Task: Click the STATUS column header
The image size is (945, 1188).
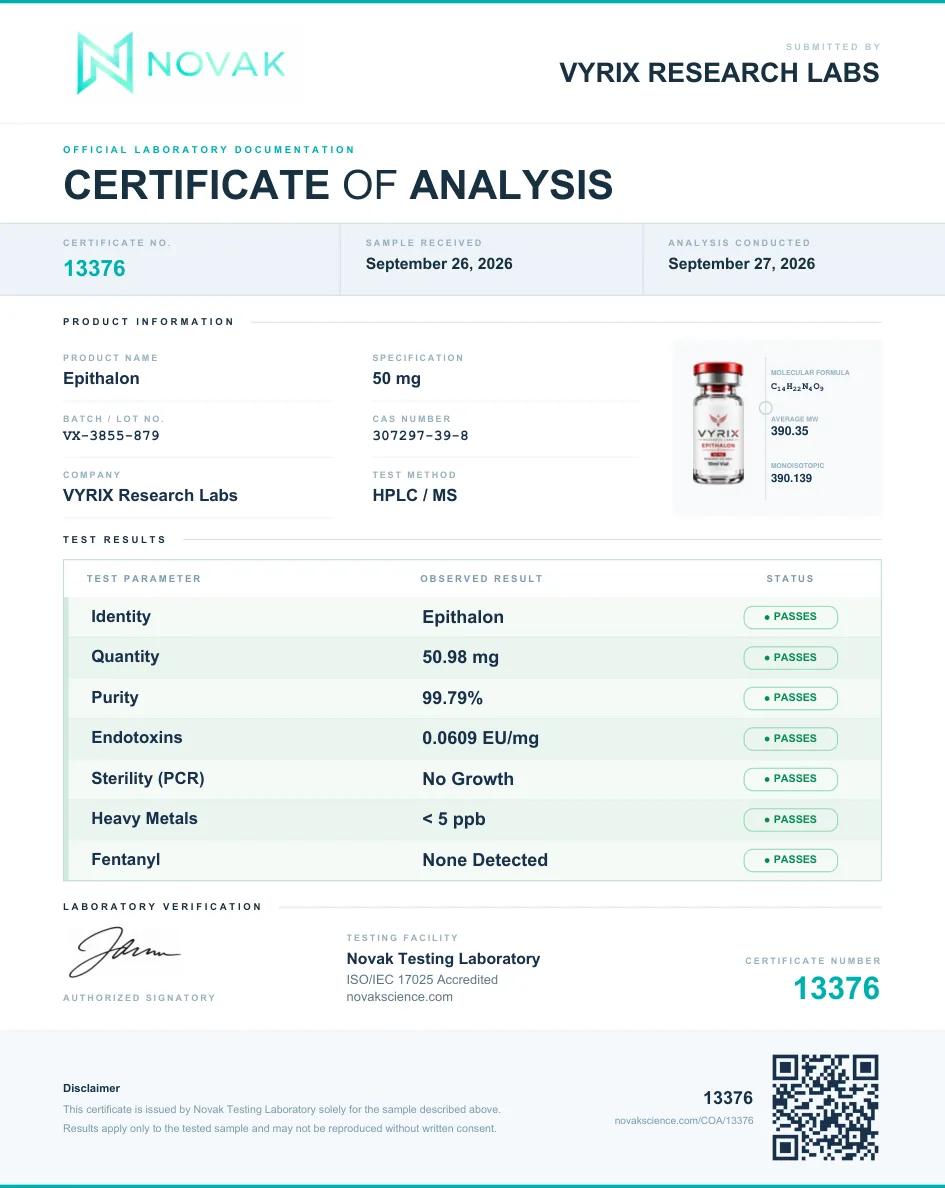Action: pyautogui.click(x=790, y=579)
